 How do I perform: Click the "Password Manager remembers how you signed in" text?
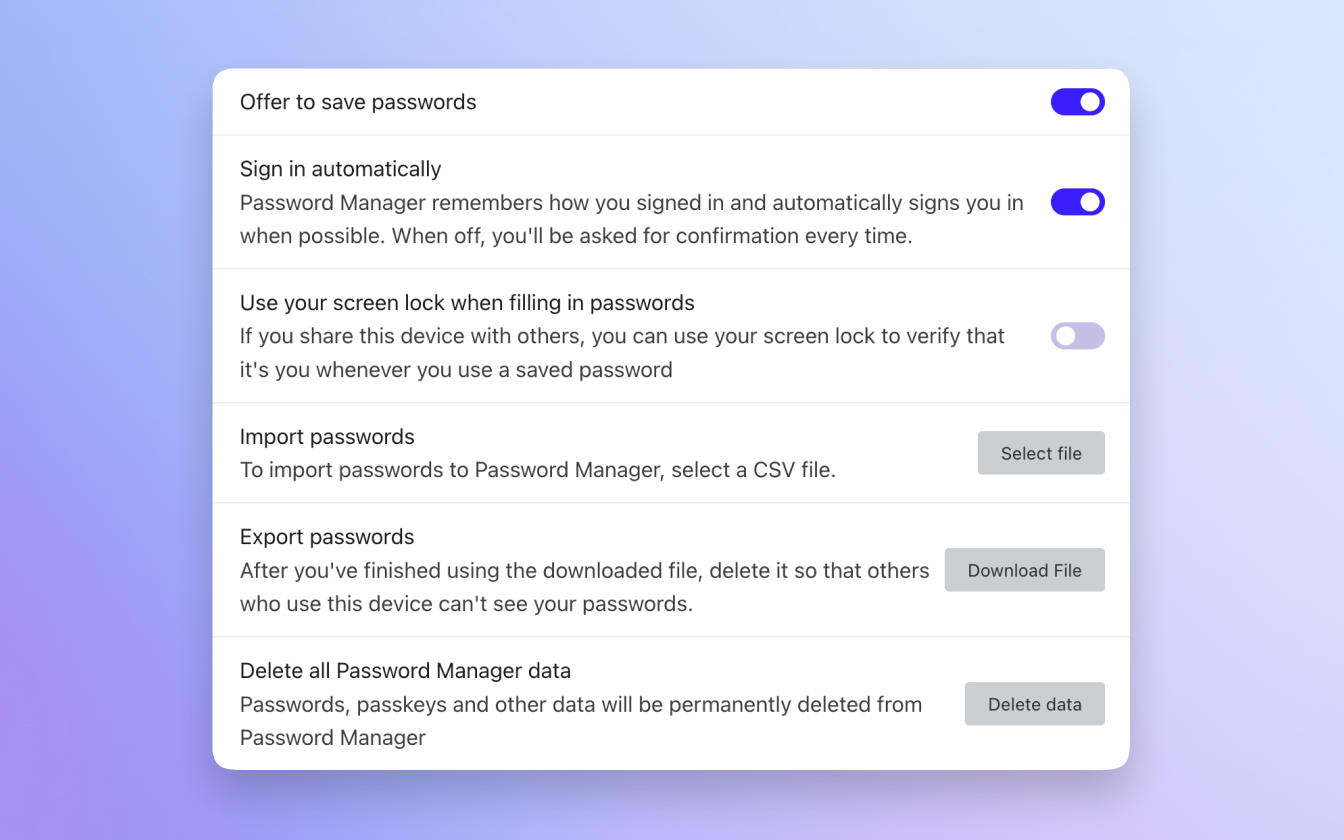[631, 203]
